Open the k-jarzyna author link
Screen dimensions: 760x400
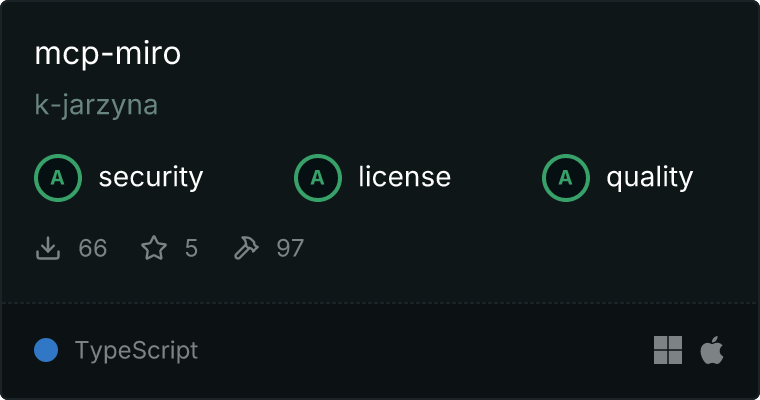coord(96,105)
